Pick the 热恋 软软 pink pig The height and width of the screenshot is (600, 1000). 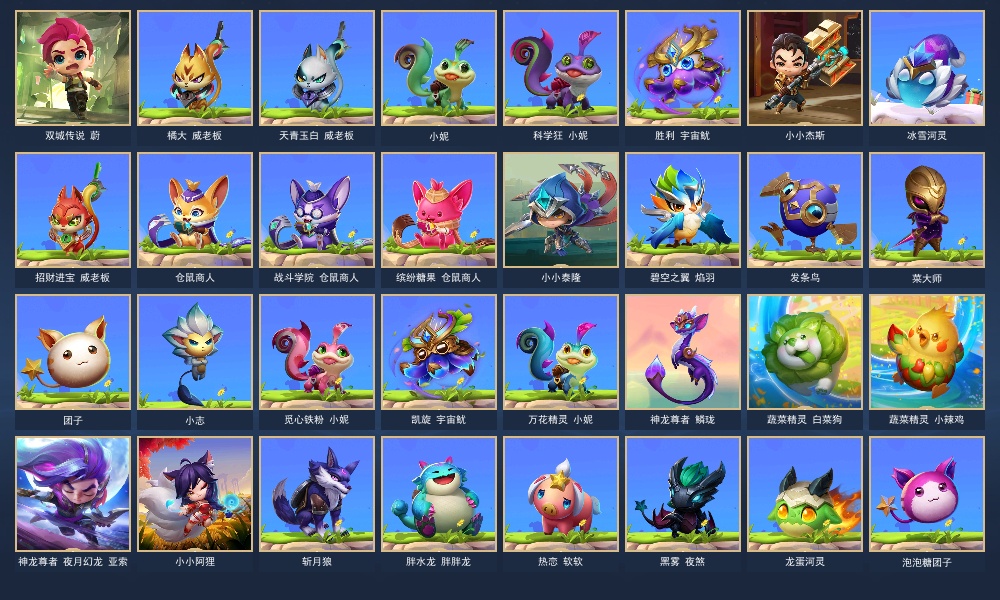(561, 494)
